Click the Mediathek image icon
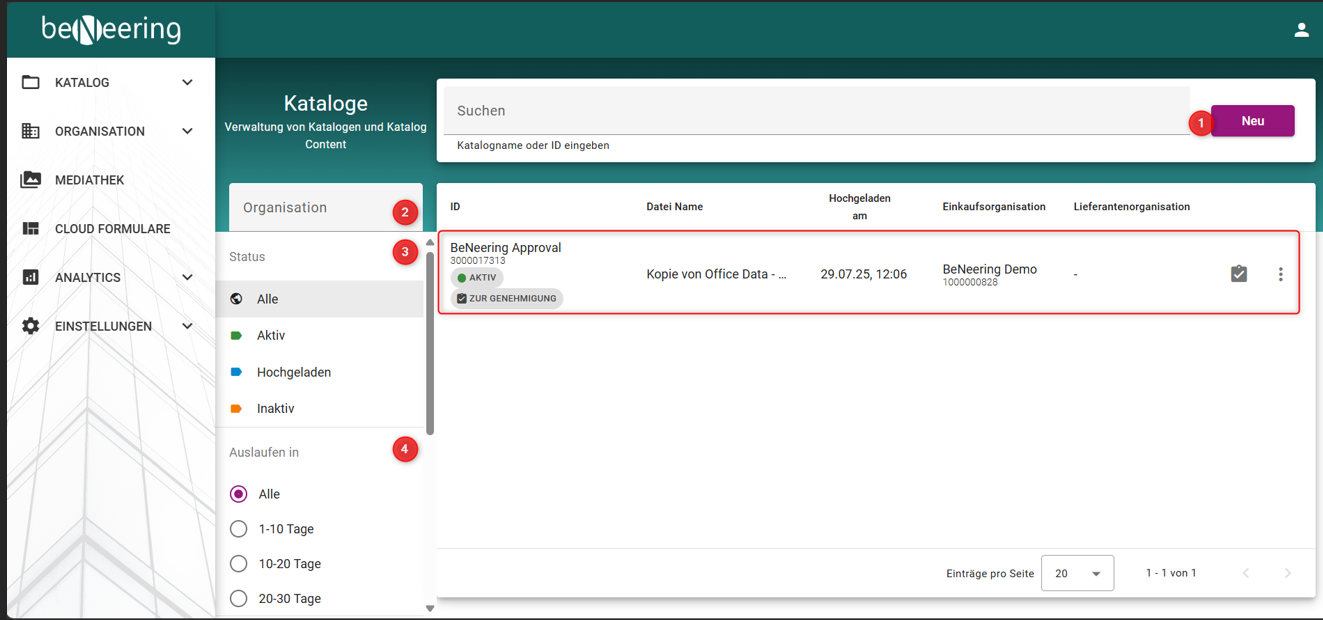 click(31, 180)
